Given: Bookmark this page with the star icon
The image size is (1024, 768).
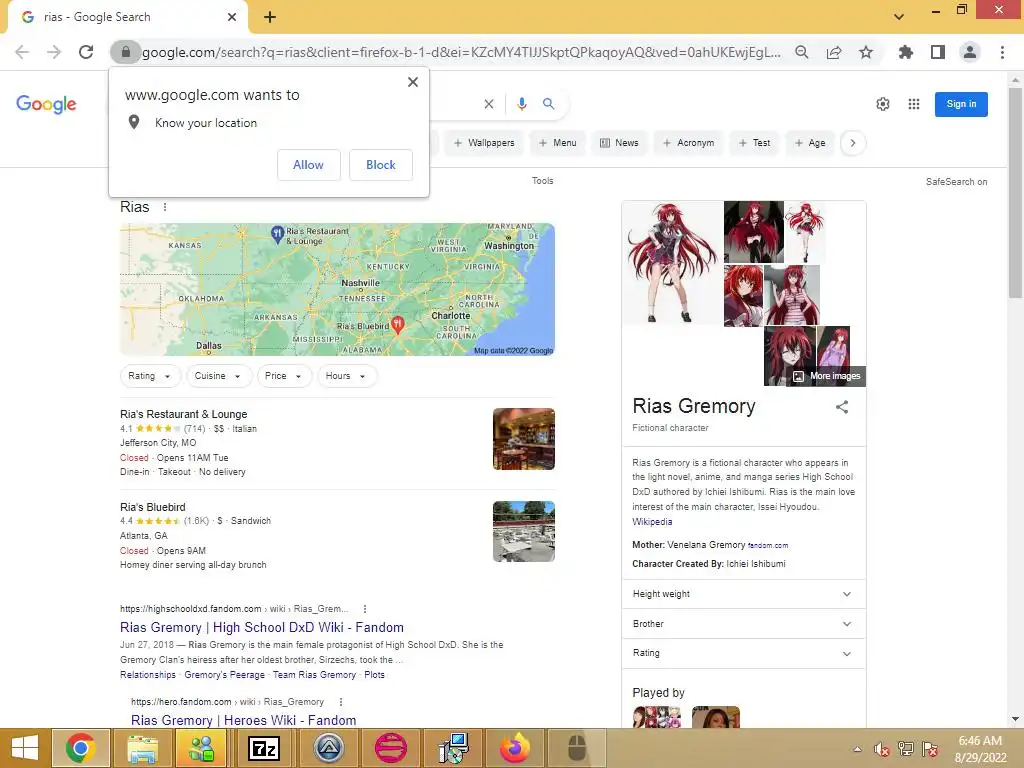Looking at the screenshot, I should (866, 52).
